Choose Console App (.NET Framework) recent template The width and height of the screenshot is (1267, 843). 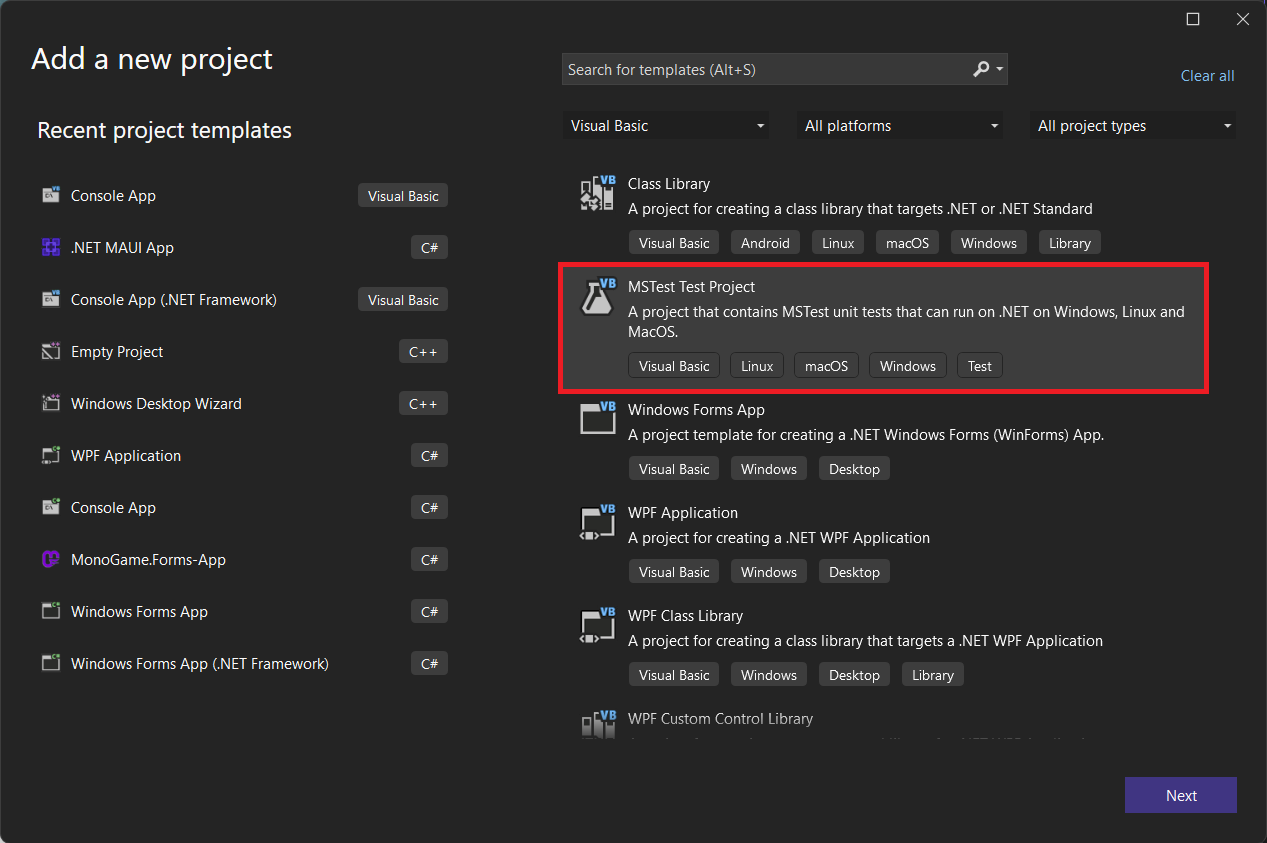[x=174, y=300]
